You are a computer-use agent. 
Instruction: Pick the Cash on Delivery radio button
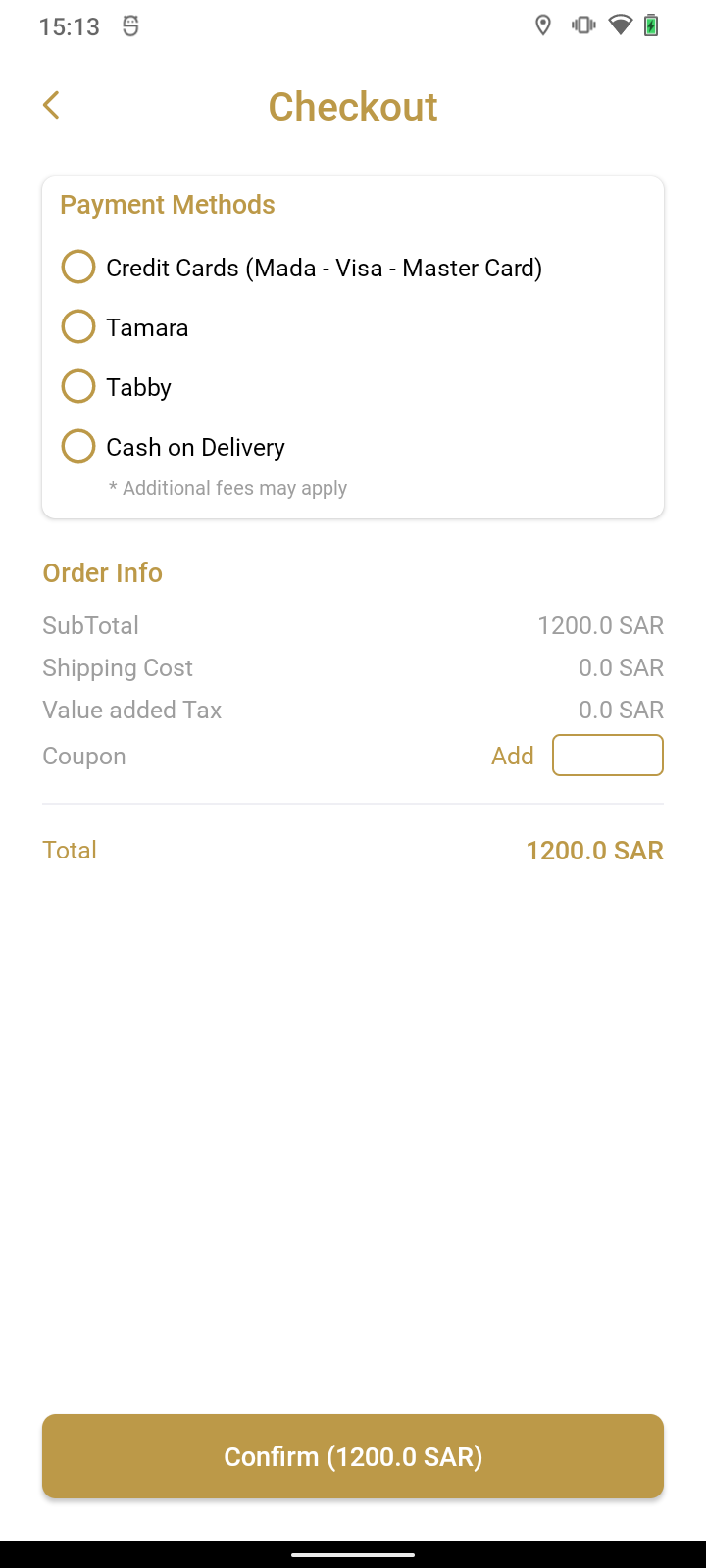click(78, 446)
